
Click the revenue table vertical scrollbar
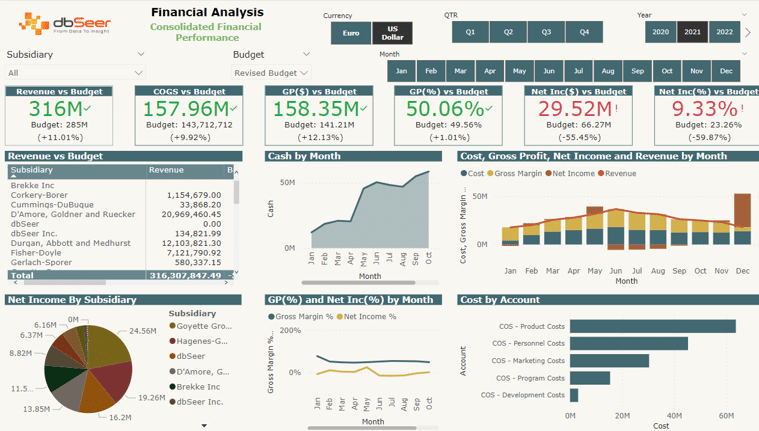coord(236,192)
